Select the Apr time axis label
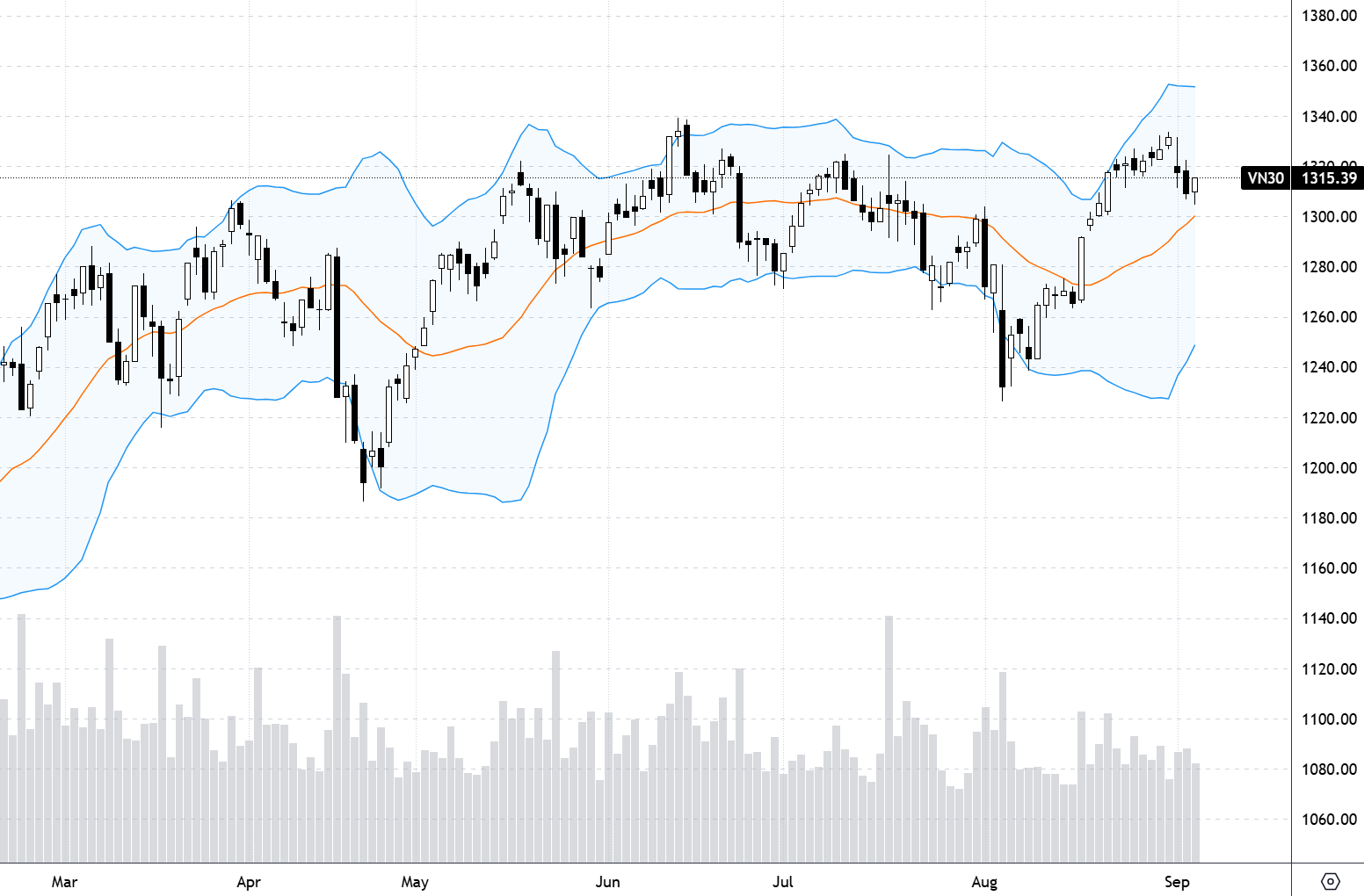The height and width of the screenshot is (896, 1364). (249, 882)
